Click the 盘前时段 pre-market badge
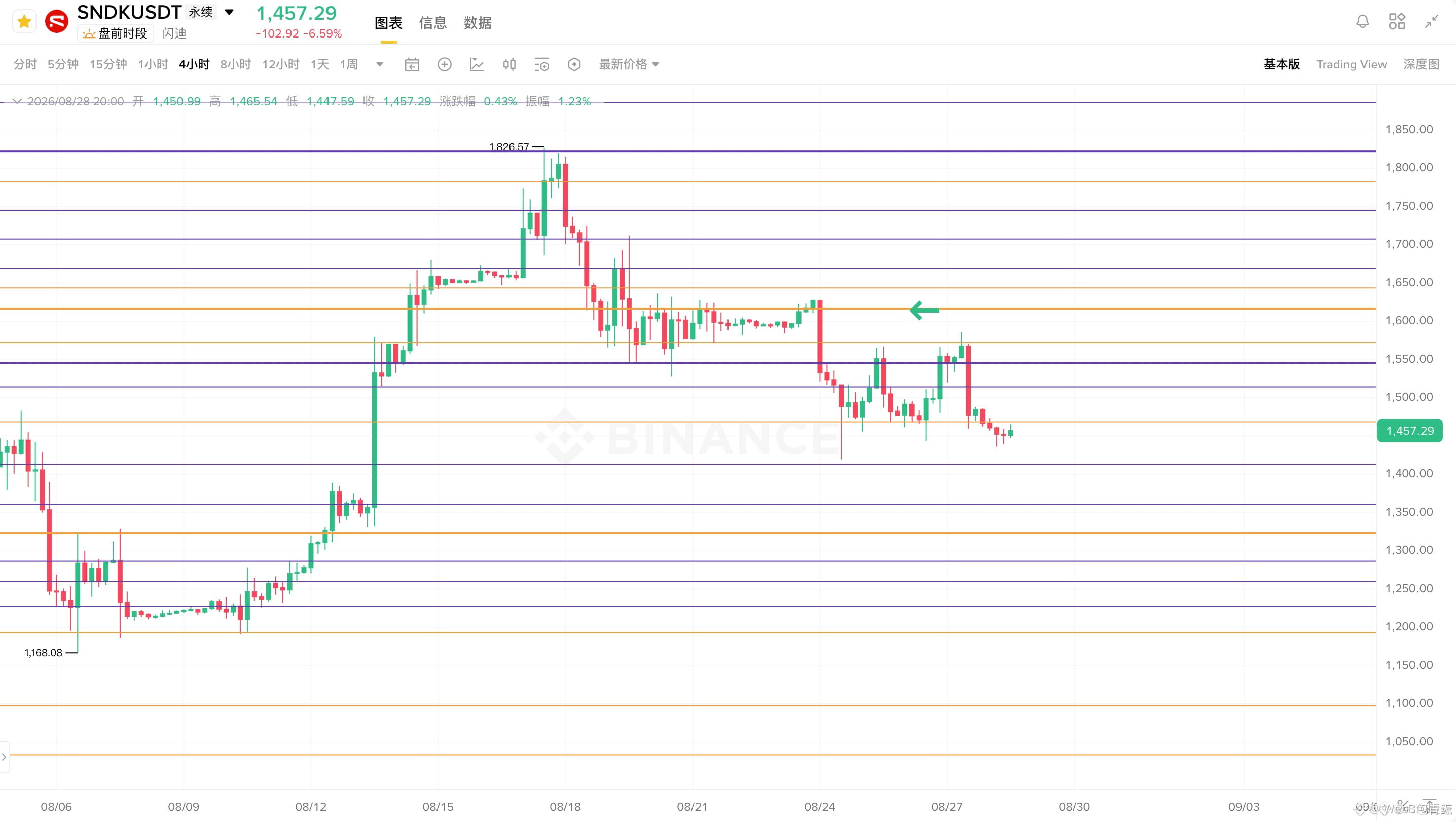The width and height of the screenshot is (1456, 822). 115,33
